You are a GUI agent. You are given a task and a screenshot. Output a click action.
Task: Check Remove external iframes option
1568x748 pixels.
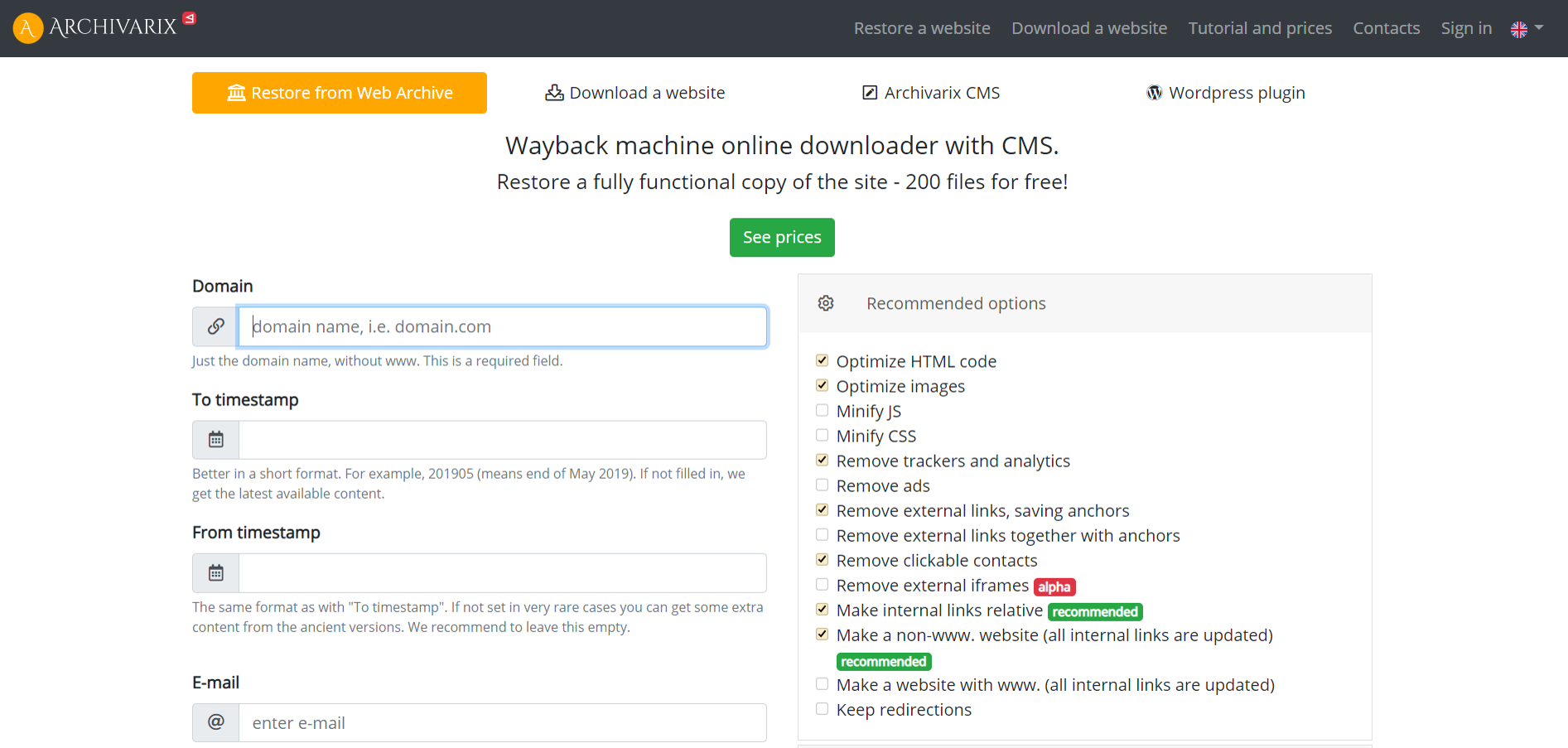point(822,584)
